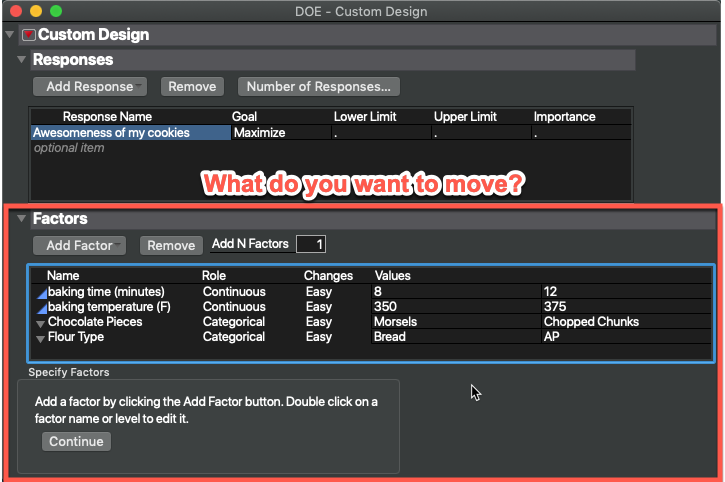Open the Custom Design red triangle menu
This screenshot has height=482, width=725.
(29, 35)
